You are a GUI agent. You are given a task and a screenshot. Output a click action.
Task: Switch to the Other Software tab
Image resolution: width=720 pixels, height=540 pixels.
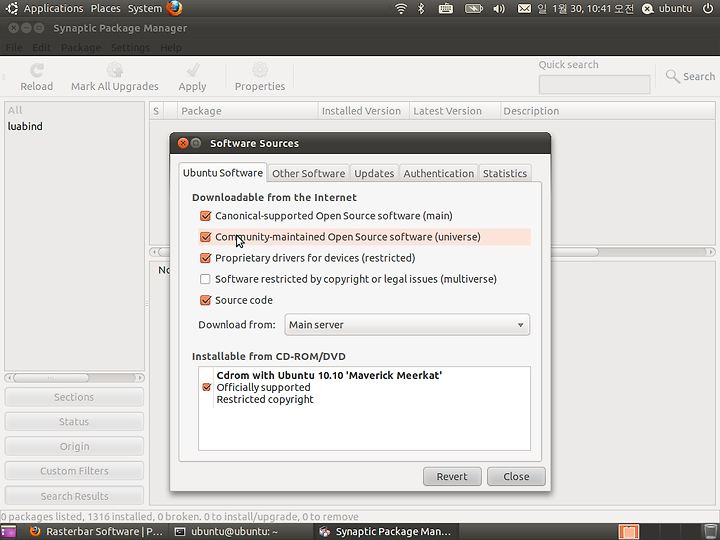click(309, 174)
